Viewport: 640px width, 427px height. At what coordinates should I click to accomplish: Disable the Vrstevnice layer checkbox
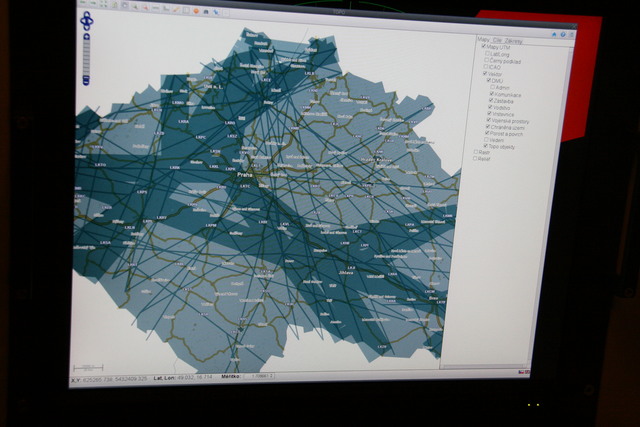pyautogui.click(x=489, y=113)
